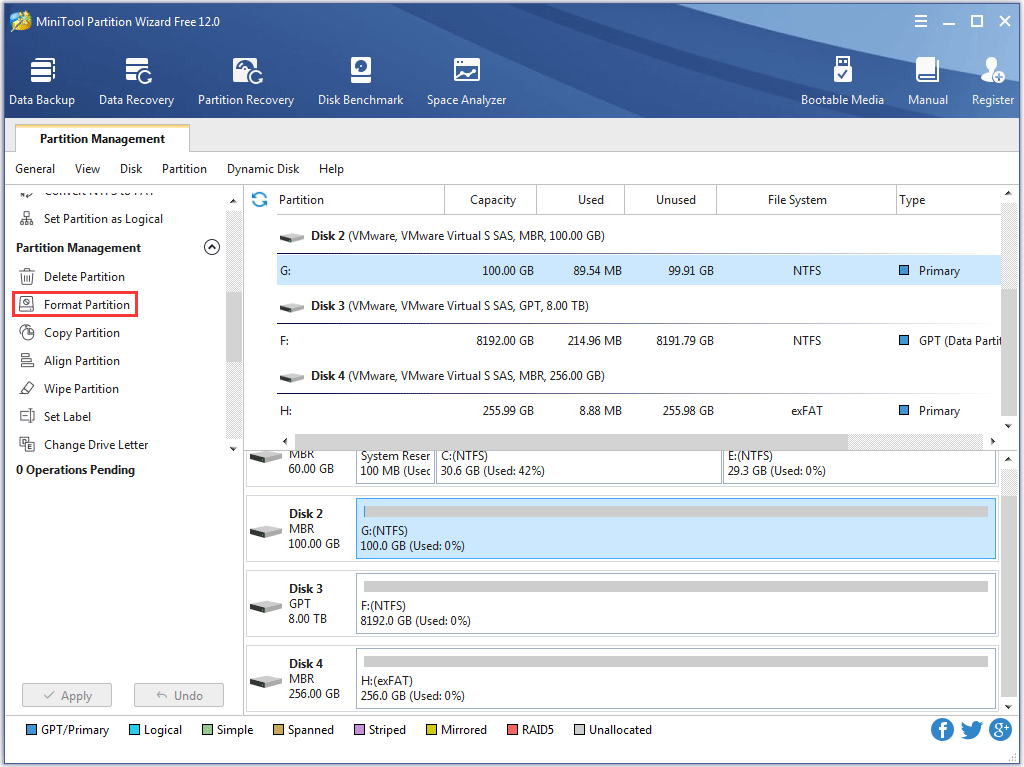Start Disk Benchmark
The height and width of the screenshot is (767, 1024).
(360, 81)
